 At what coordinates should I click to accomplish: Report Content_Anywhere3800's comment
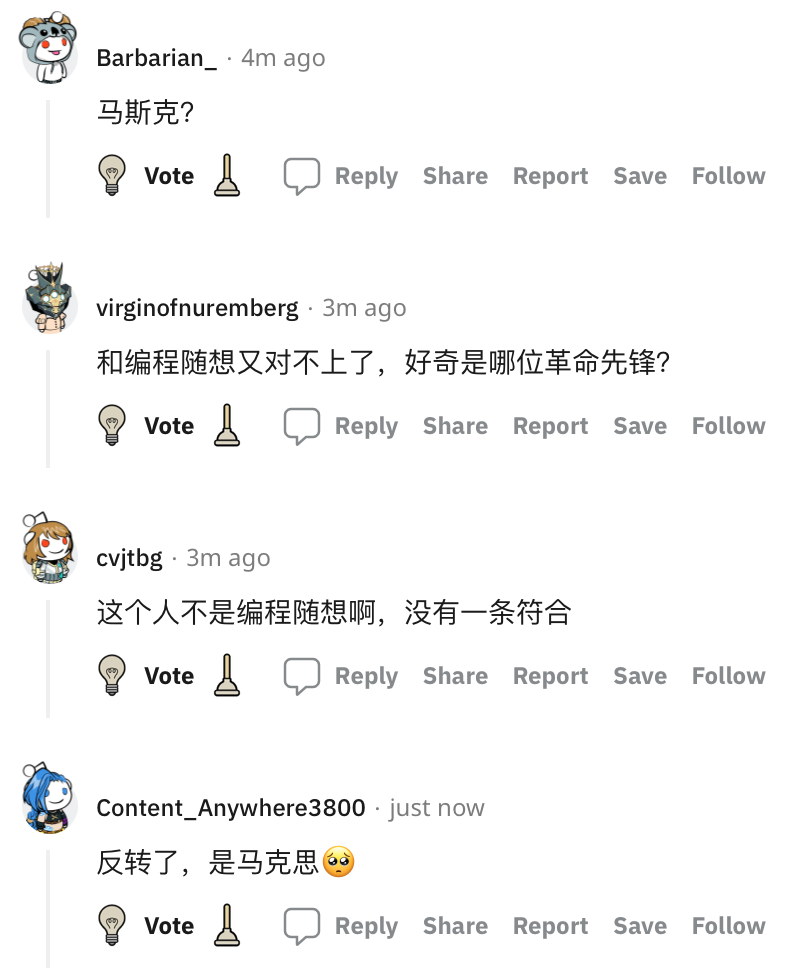[x=550, y=926]
